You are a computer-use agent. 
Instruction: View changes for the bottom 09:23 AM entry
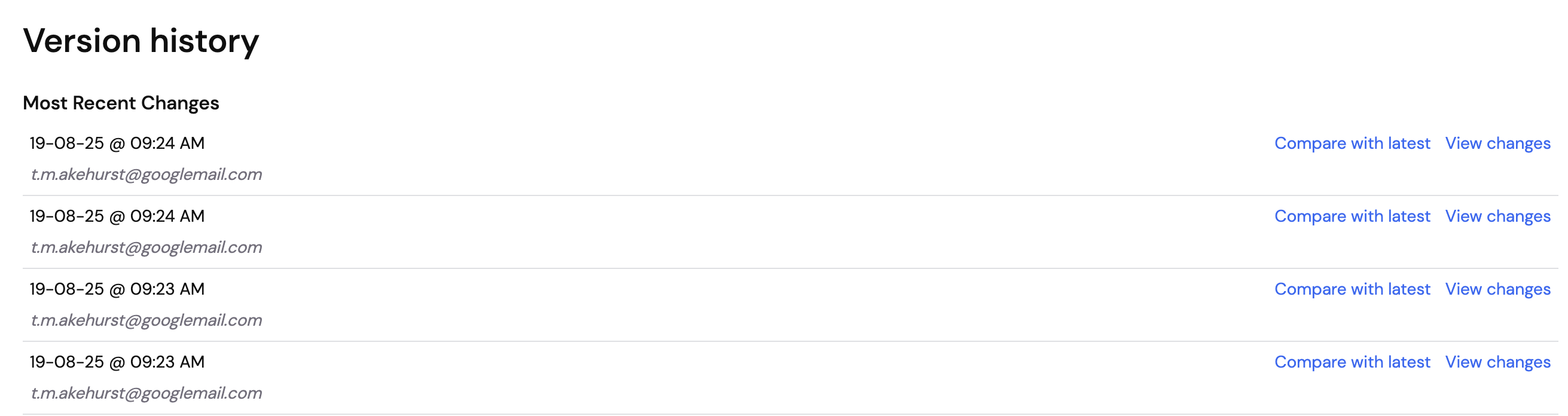pyautogui.click(x=1497, y=362)
